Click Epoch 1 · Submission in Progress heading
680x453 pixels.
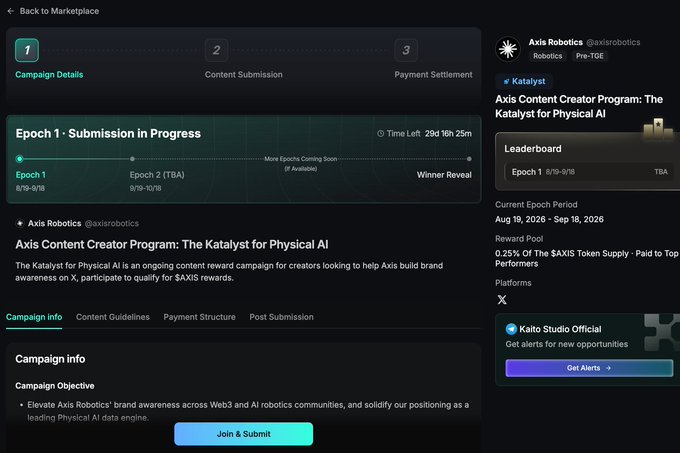click(x=108, y=134)
